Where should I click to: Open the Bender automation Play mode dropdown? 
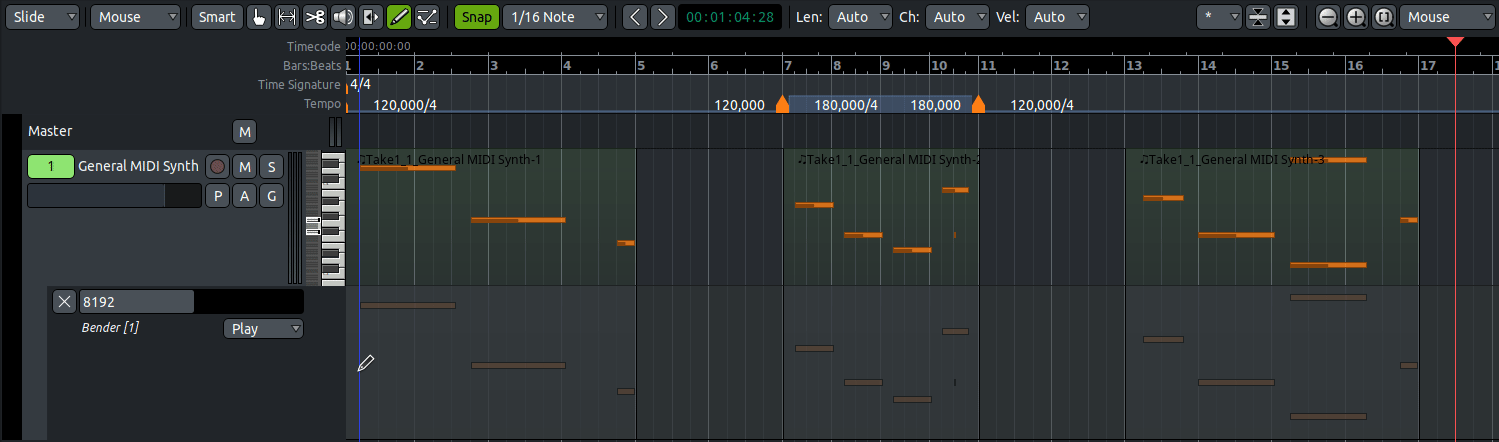point(263,329)
